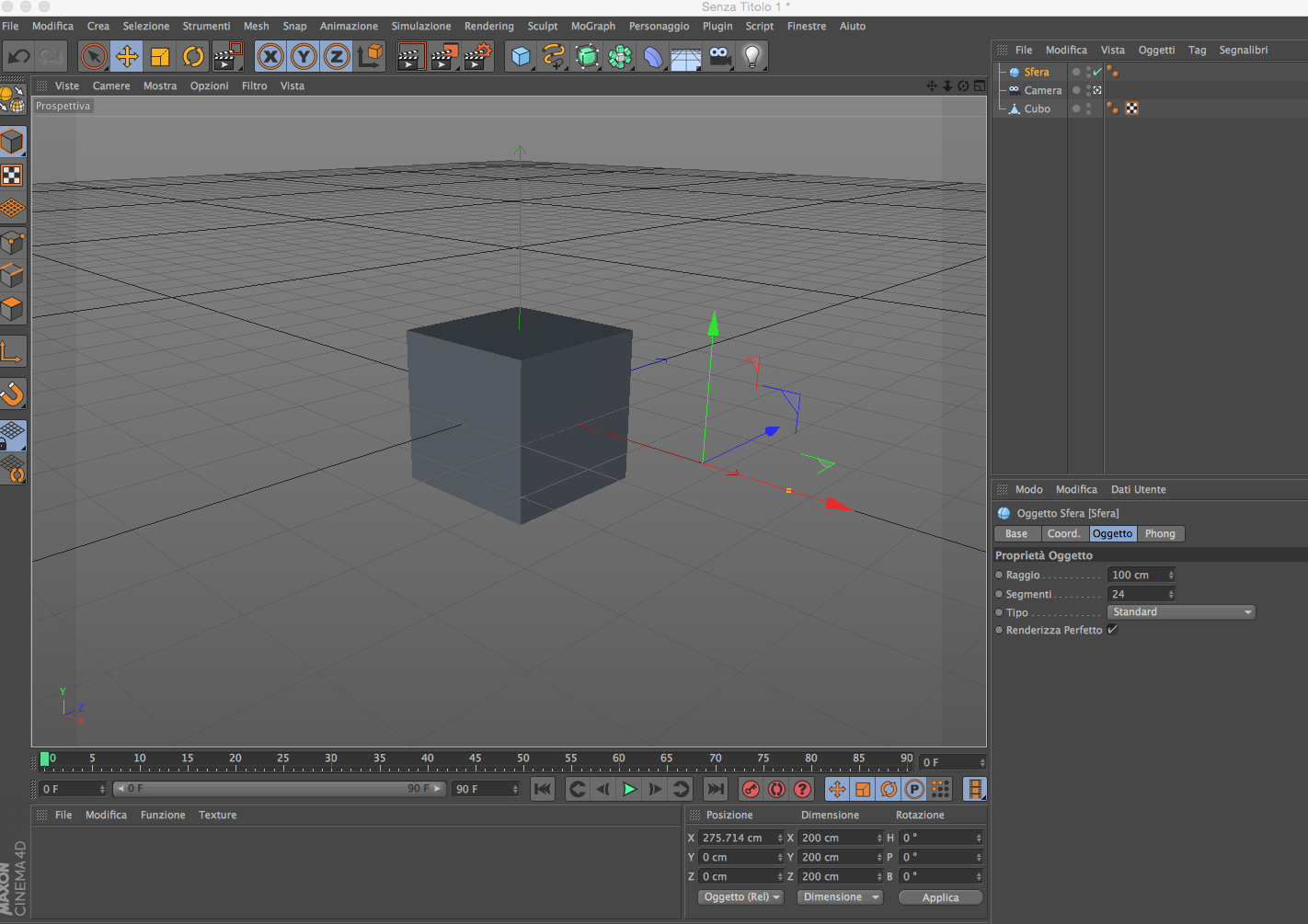Viewport: 1308px width, 924px height.
Task: Play the animation forward
Action: coord(629,789)
